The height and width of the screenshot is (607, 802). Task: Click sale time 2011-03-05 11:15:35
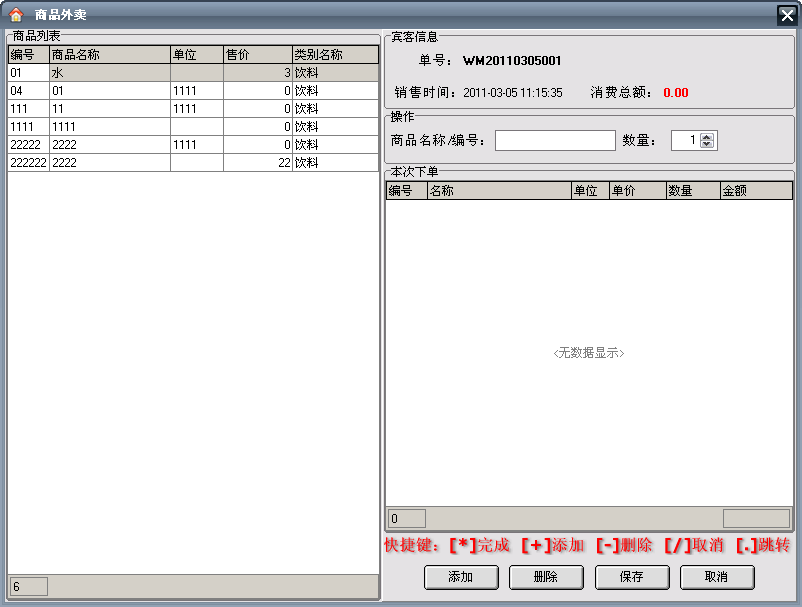click(x=513, y=93)
